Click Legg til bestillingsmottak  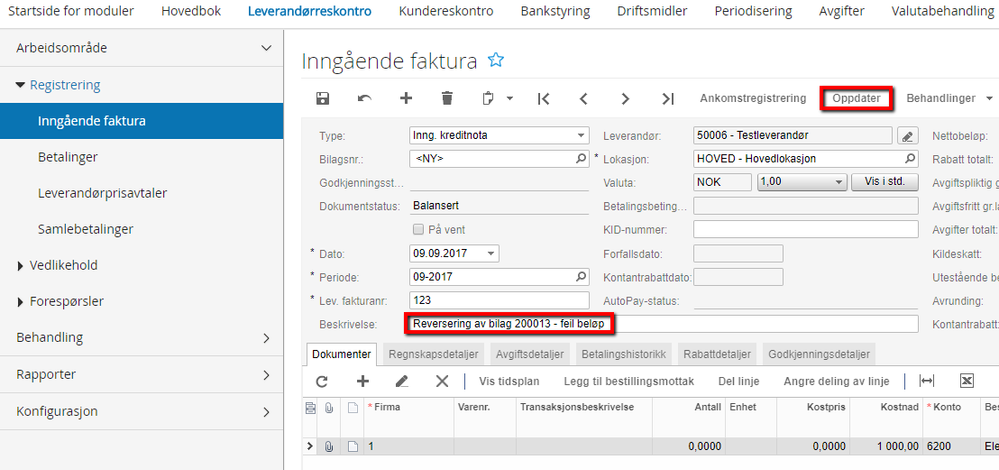629,381
